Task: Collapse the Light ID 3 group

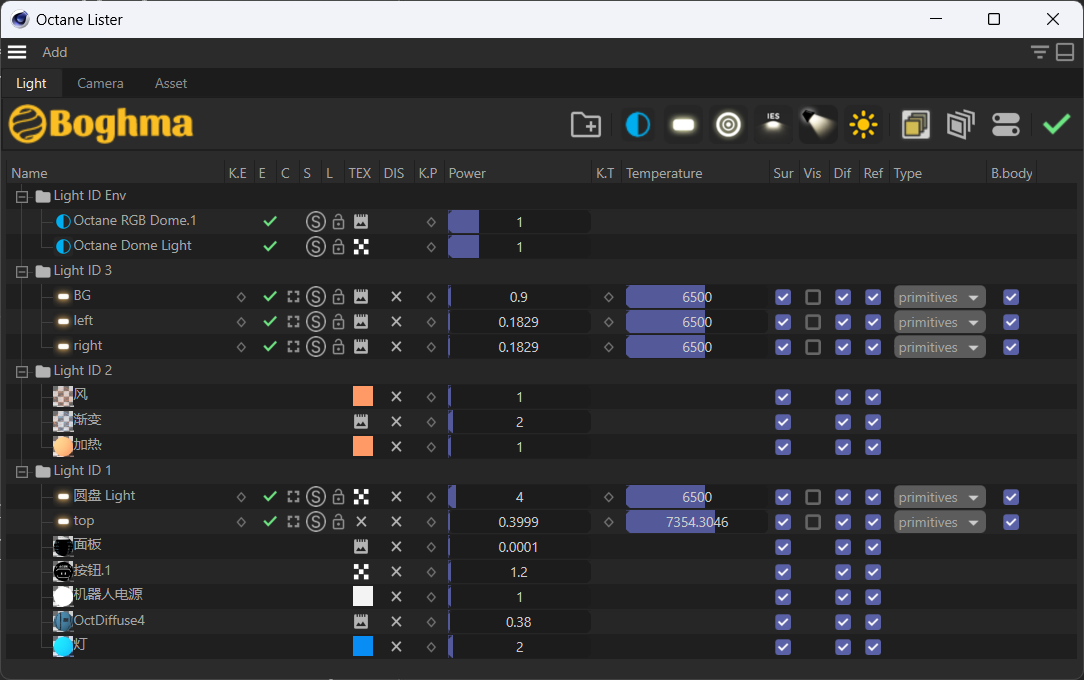Action: (22, 272)
